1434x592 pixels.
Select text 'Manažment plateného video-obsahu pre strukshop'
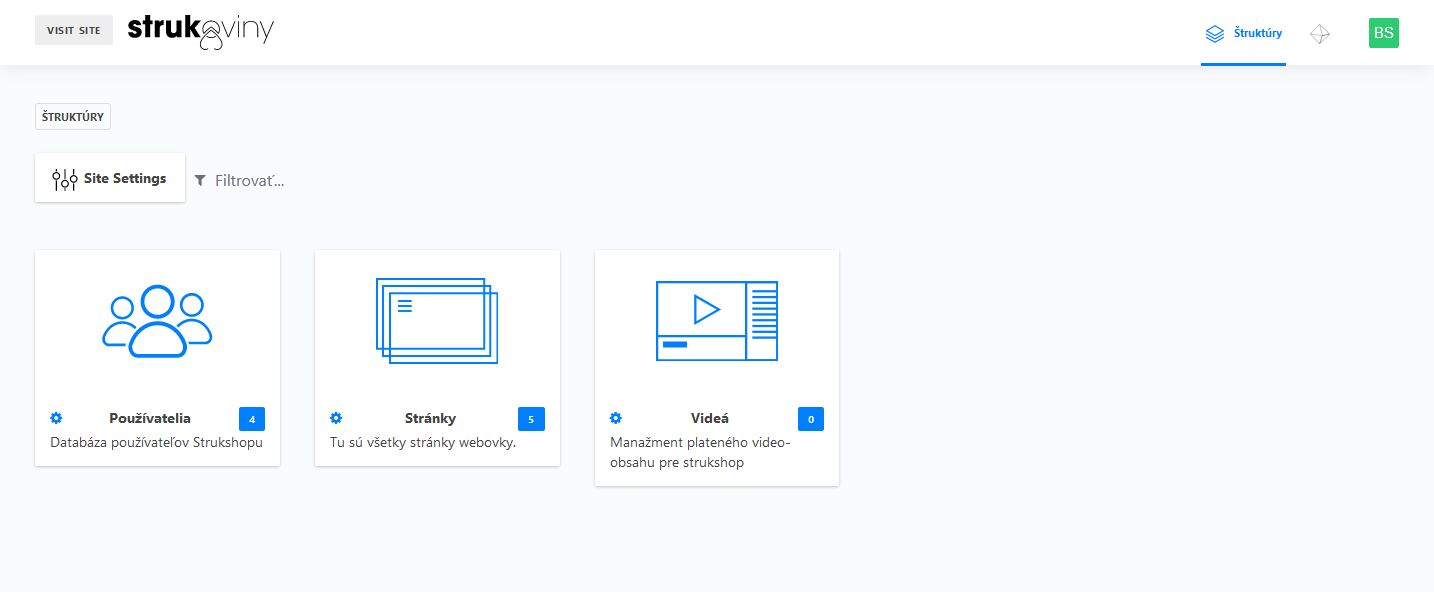click(x=700, y=452)
